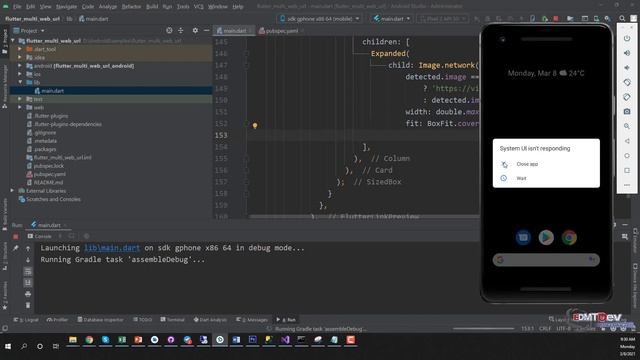The image size is (640, 360).
Task: Lower the emulator volume with volume down icon
Action: coord(627,68)
